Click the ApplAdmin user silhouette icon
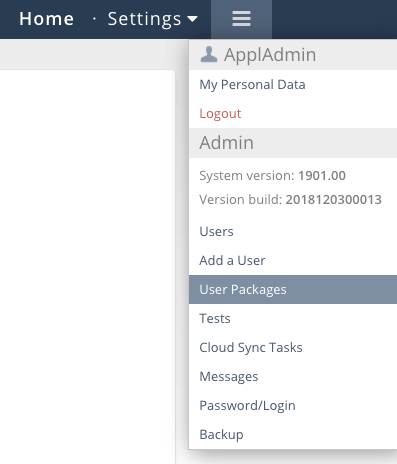Image resolution: width=397 pixels, height=464 pixels. (x=209, y=55)
